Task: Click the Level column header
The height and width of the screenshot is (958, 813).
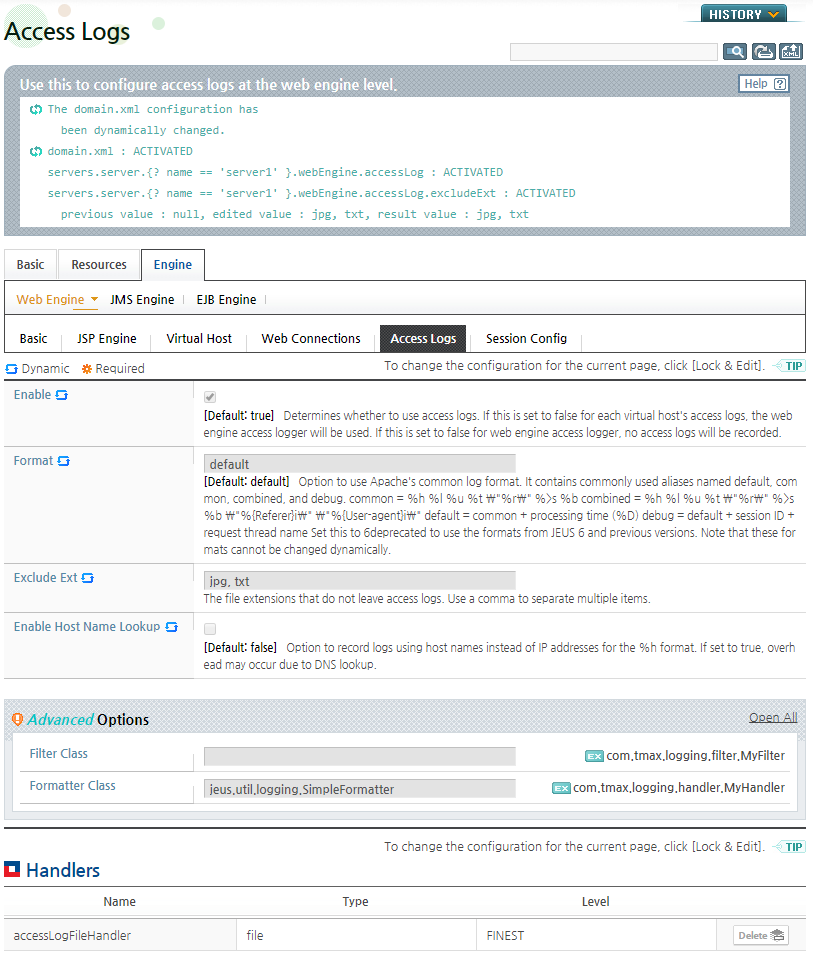Action: (596, 902)
